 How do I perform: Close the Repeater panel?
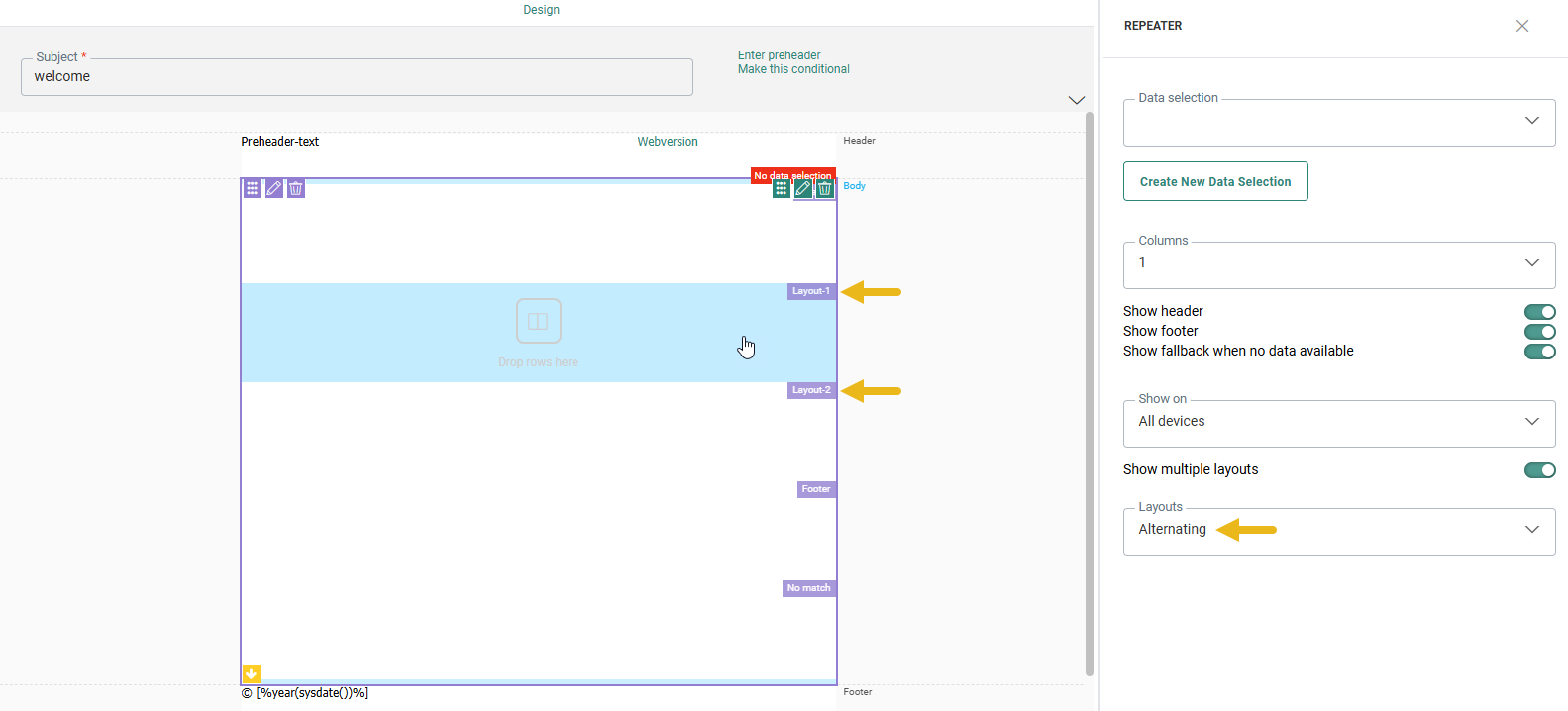coord(1522,26)
